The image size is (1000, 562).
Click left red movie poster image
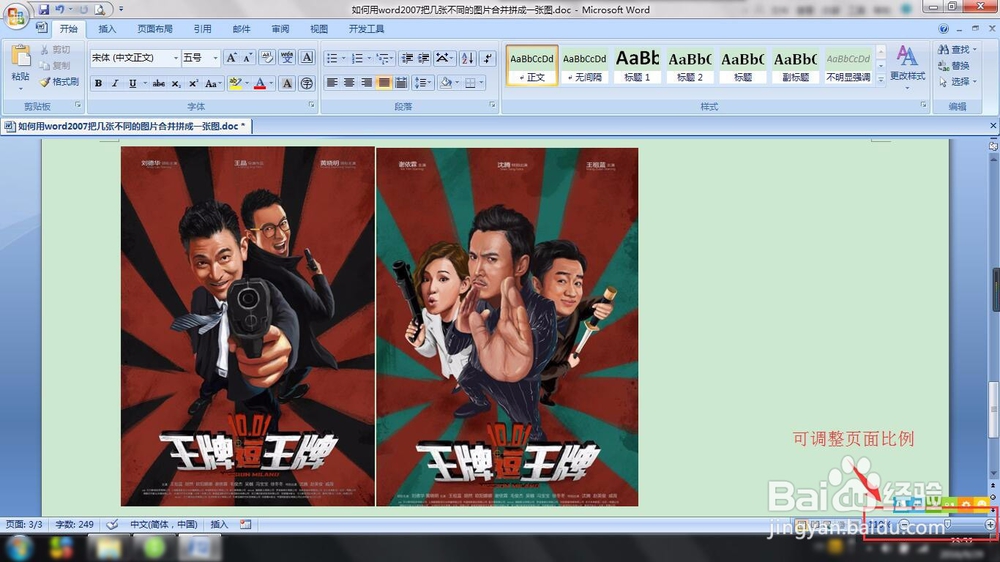248,326
